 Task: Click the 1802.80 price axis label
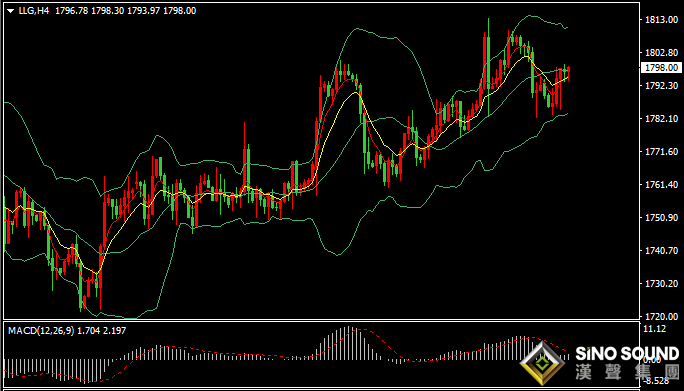[x=661, y=53]
